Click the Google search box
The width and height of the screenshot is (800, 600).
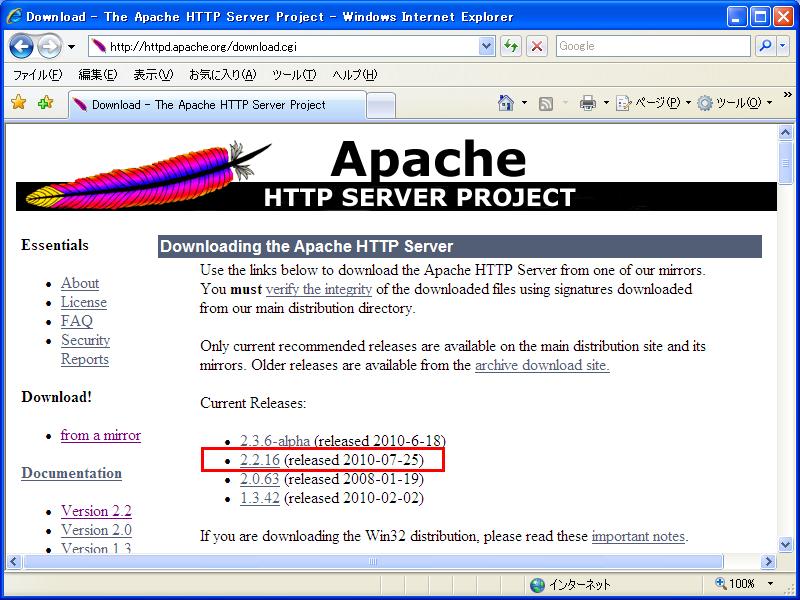(x=653, y=46)
